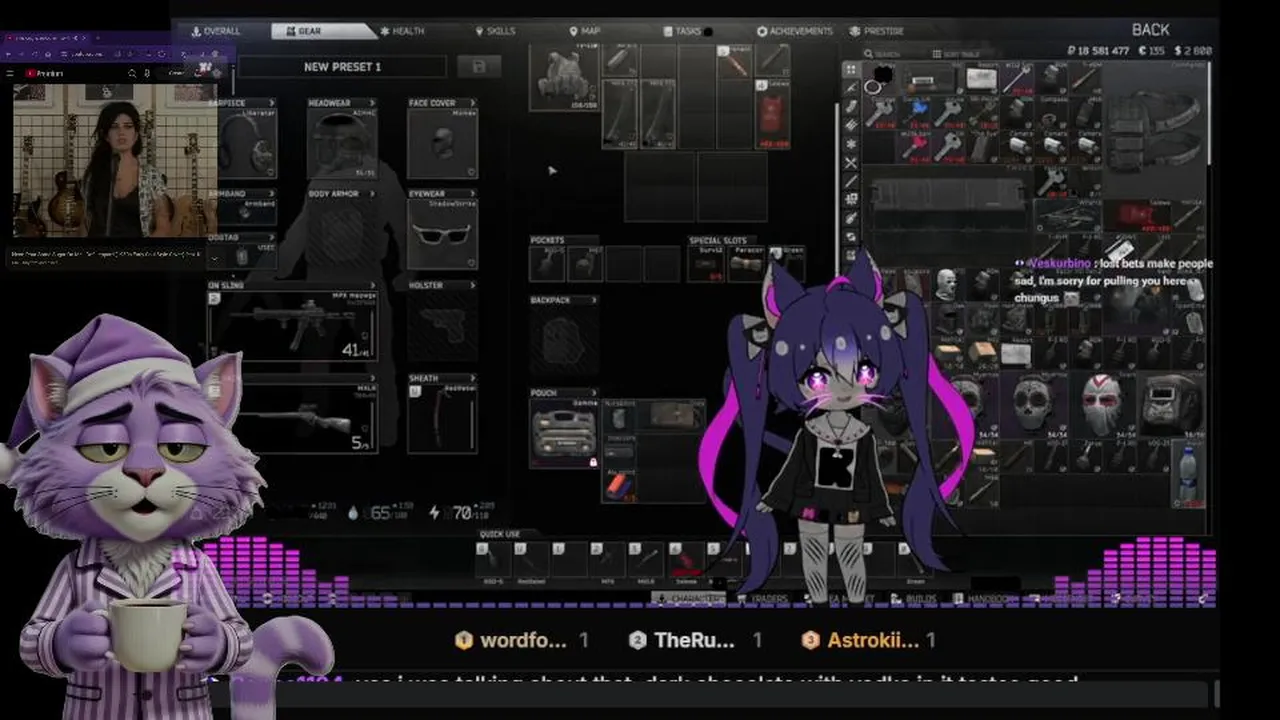
Task: Select the all-items grid stash tab
Action: (x=851, y=70)
